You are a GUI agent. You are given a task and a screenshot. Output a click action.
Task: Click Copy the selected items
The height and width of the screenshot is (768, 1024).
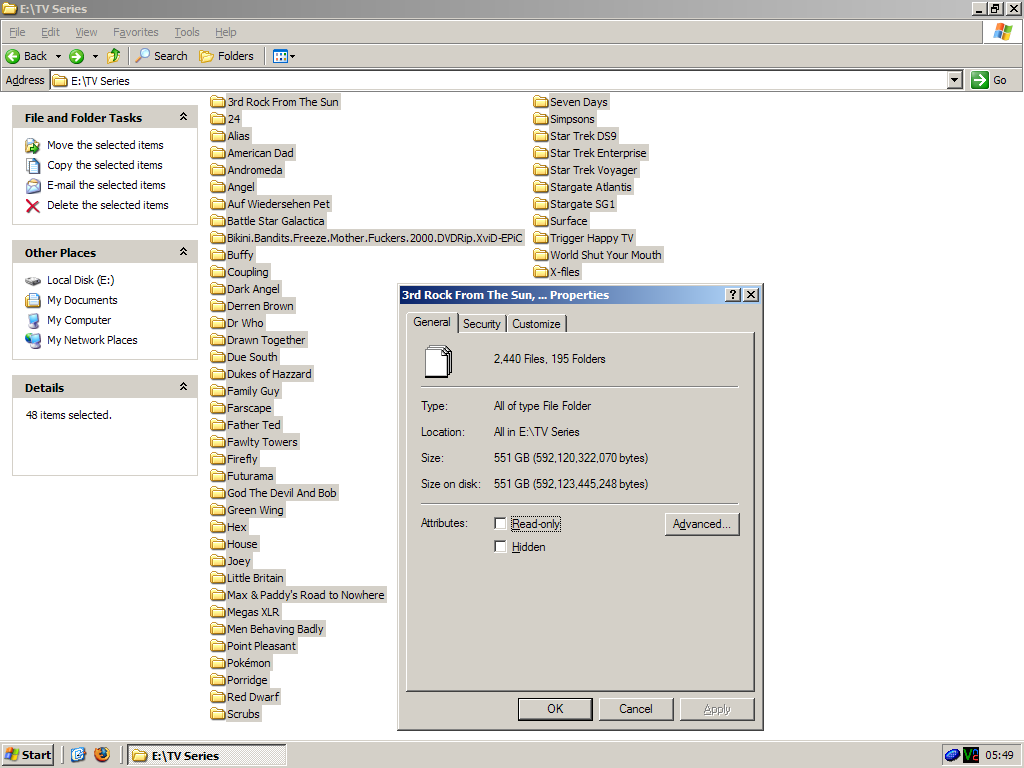[x=104, y=165]
